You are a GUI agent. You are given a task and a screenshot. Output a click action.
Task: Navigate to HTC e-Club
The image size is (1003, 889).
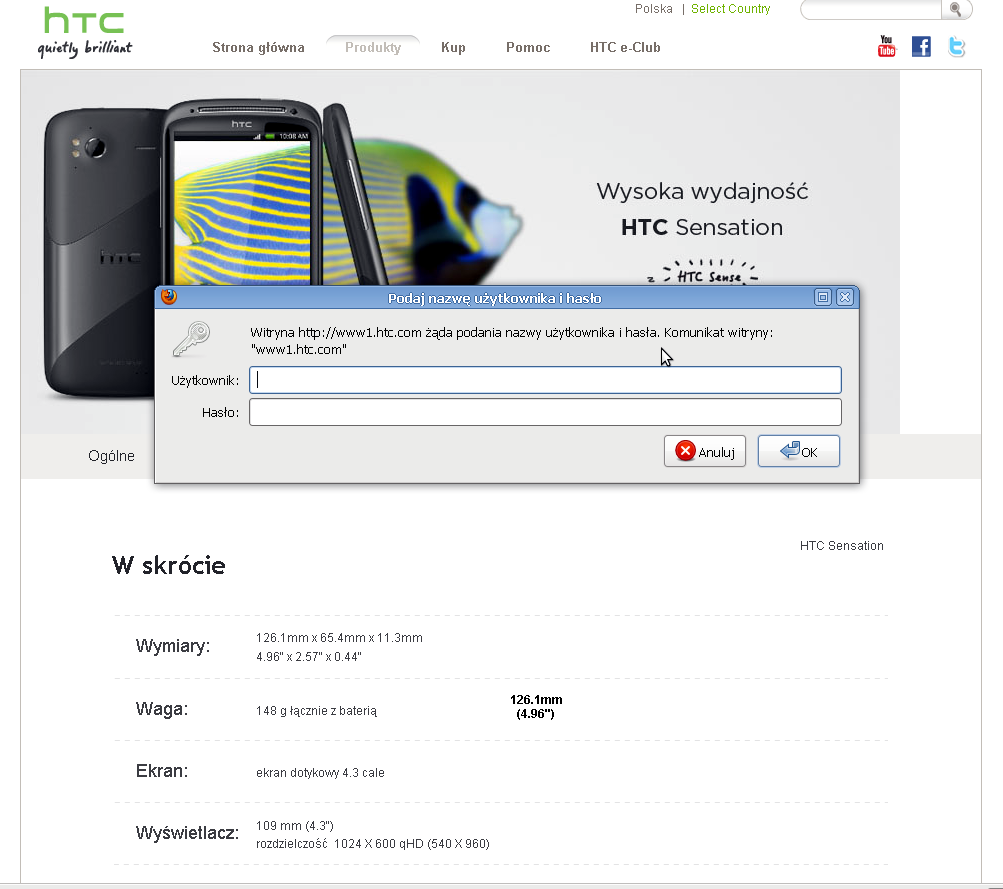click(625, 48)
